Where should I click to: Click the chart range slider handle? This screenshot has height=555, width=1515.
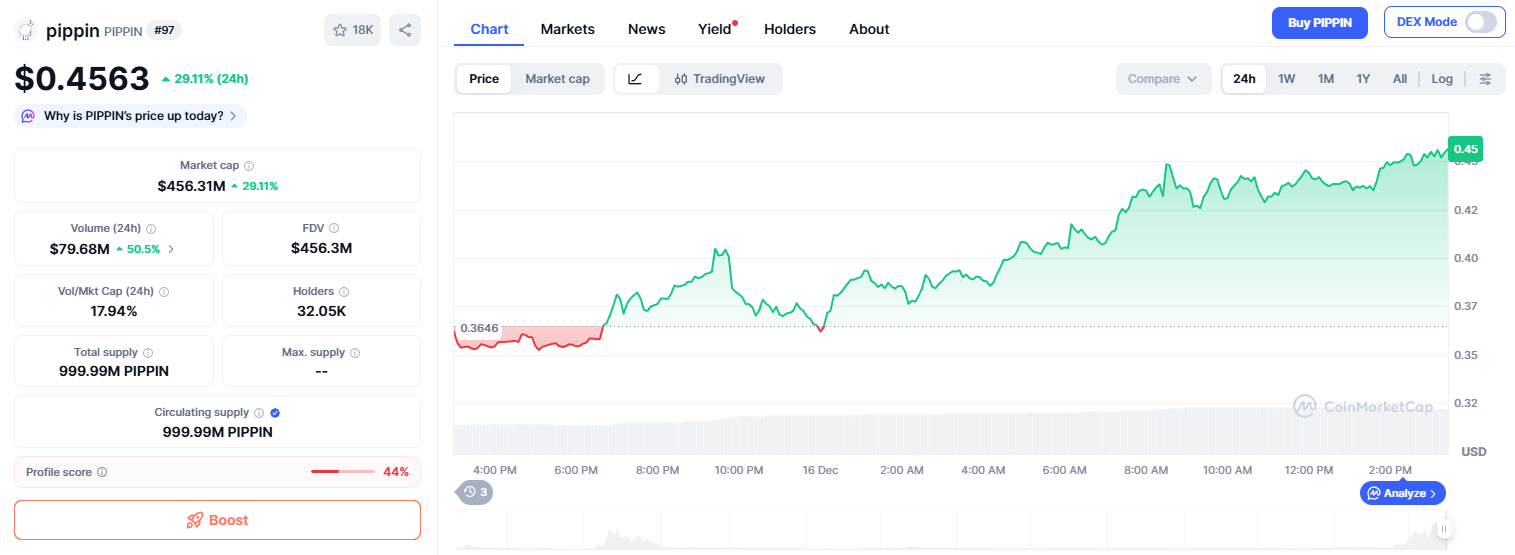coord(1443,529)
